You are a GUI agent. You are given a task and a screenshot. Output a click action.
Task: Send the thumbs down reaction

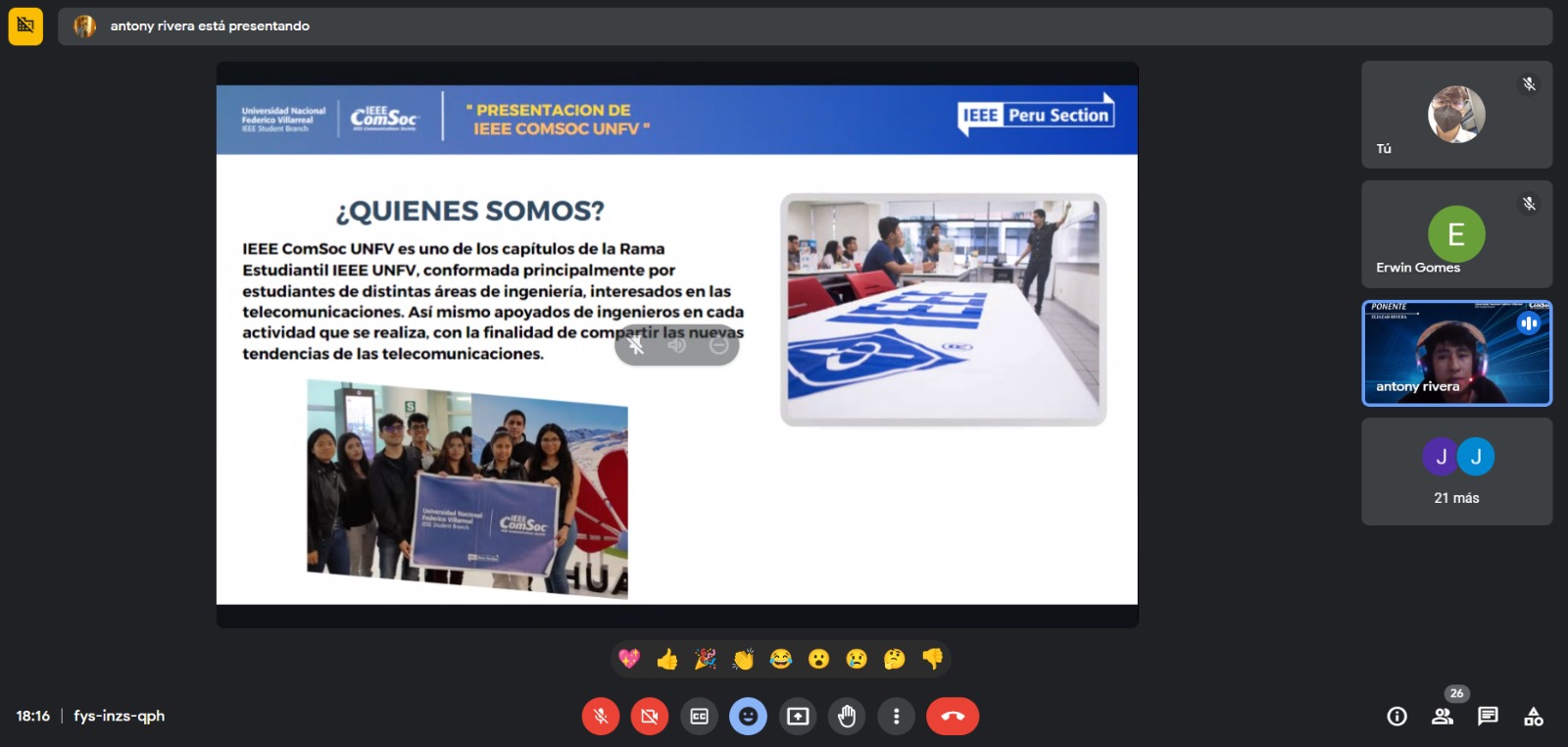pyautogui.click(x=932, y=659)
